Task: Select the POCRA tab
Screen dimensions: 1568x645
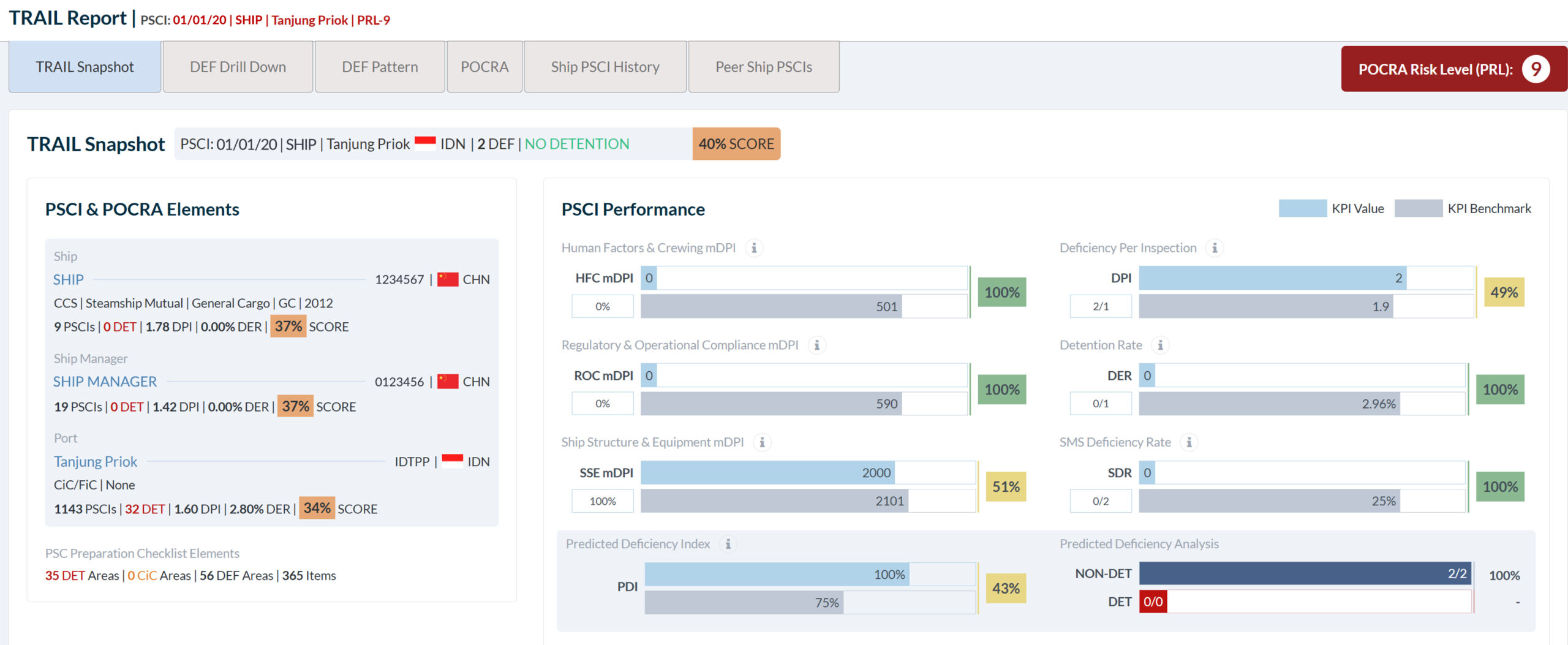Action: pyautogui.click(x=484, y=67)
